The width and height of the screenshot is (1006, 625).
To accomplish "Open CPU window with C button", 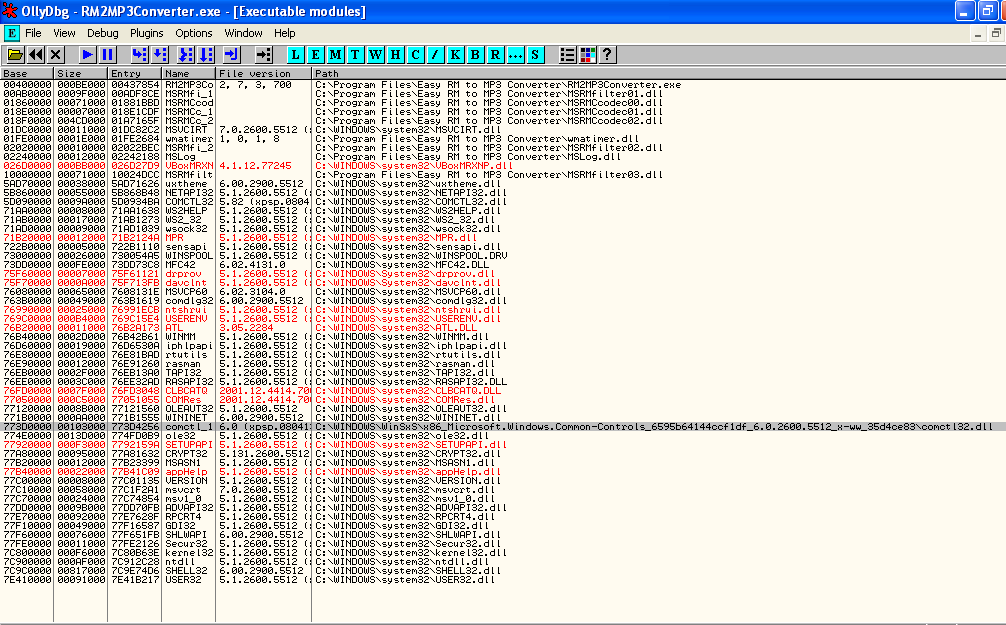I will pyautogui.click(x=415, y=55).
